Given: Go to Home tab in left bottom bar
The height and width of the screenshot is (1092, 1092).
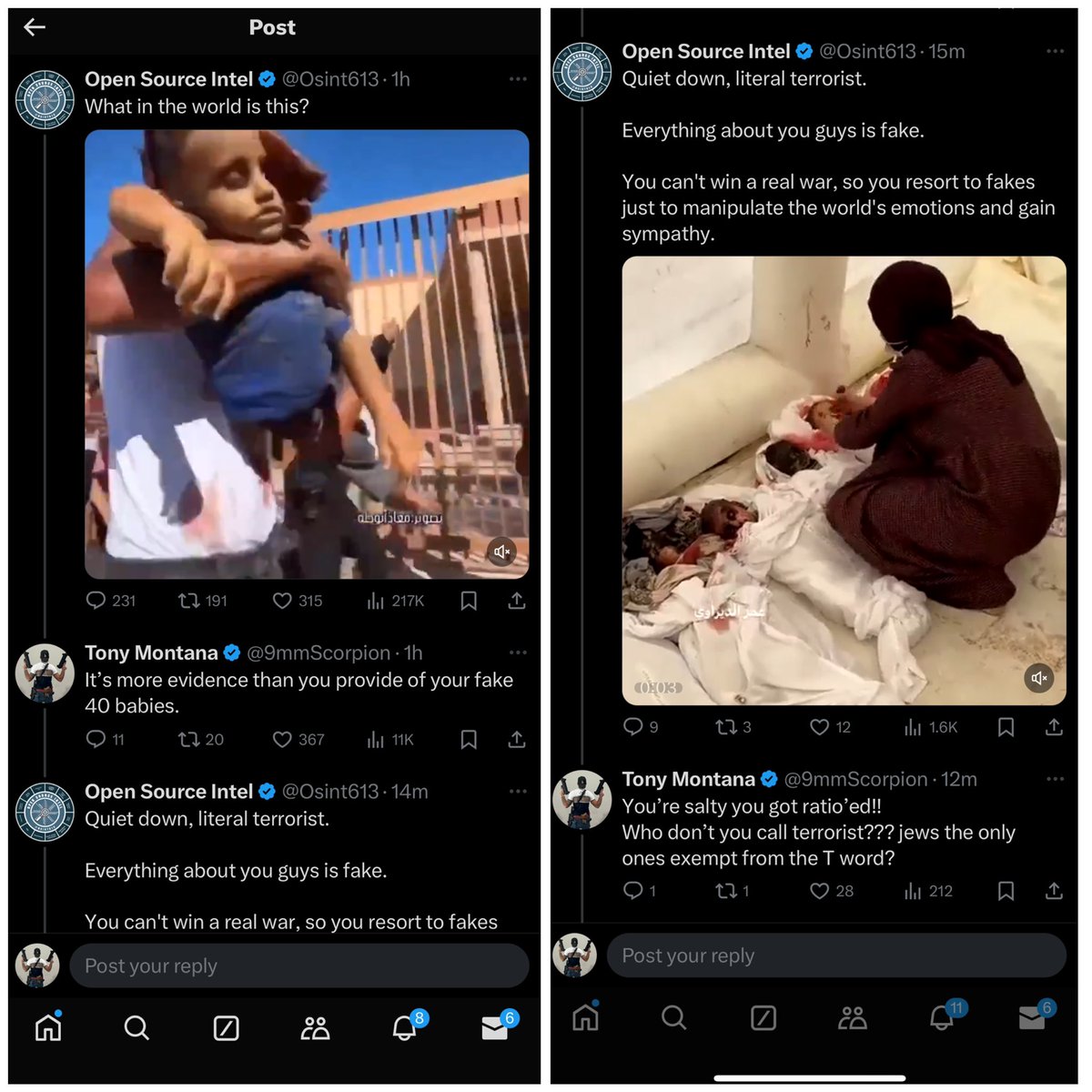Looking at the screenshot, I should point(48,1027).
